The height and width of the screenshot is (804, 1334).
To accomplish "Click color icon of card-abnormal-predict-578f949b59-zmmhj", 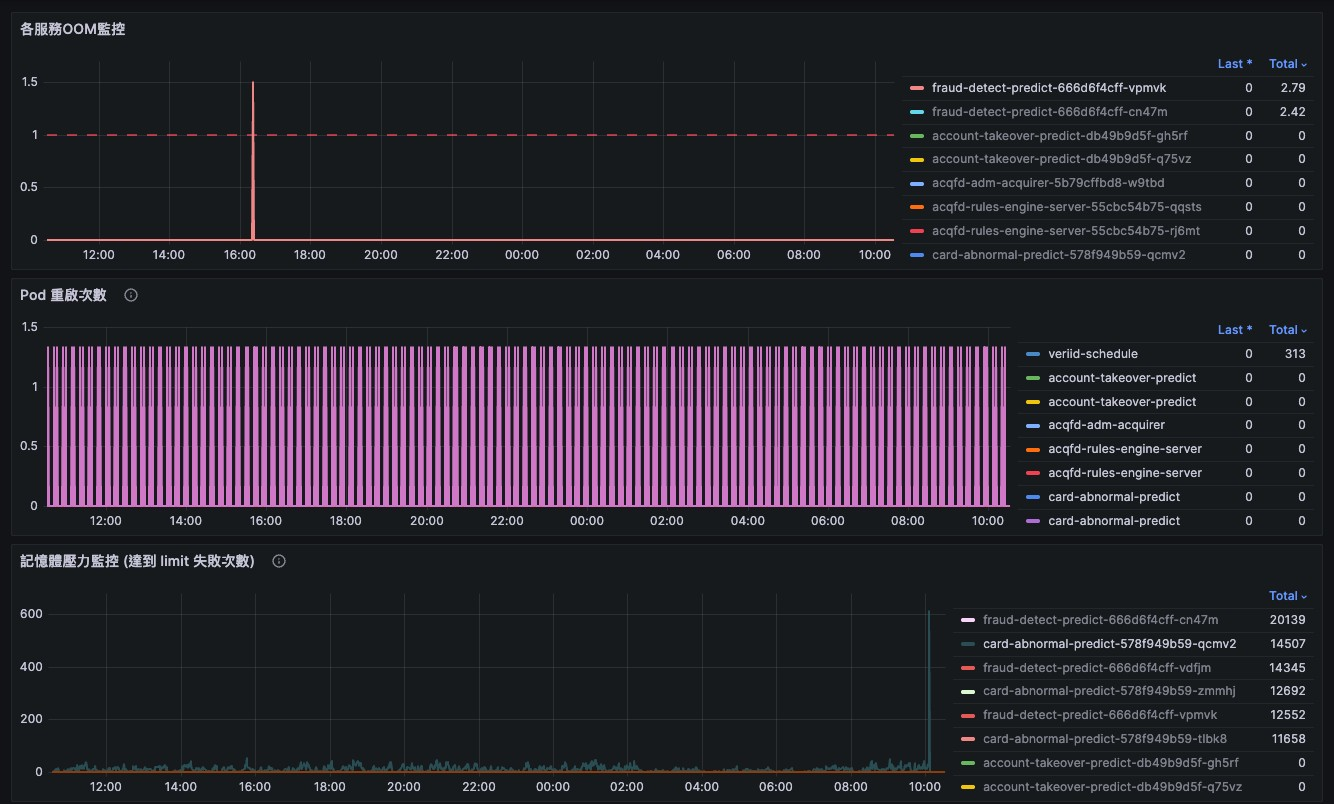I will [x=968, y=692].
